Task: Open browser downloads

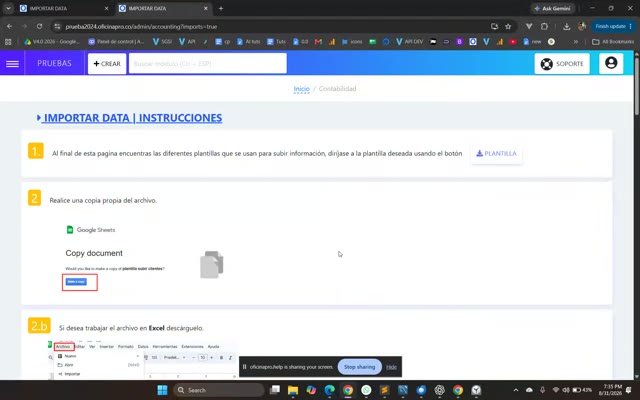Action: point(567,26)
